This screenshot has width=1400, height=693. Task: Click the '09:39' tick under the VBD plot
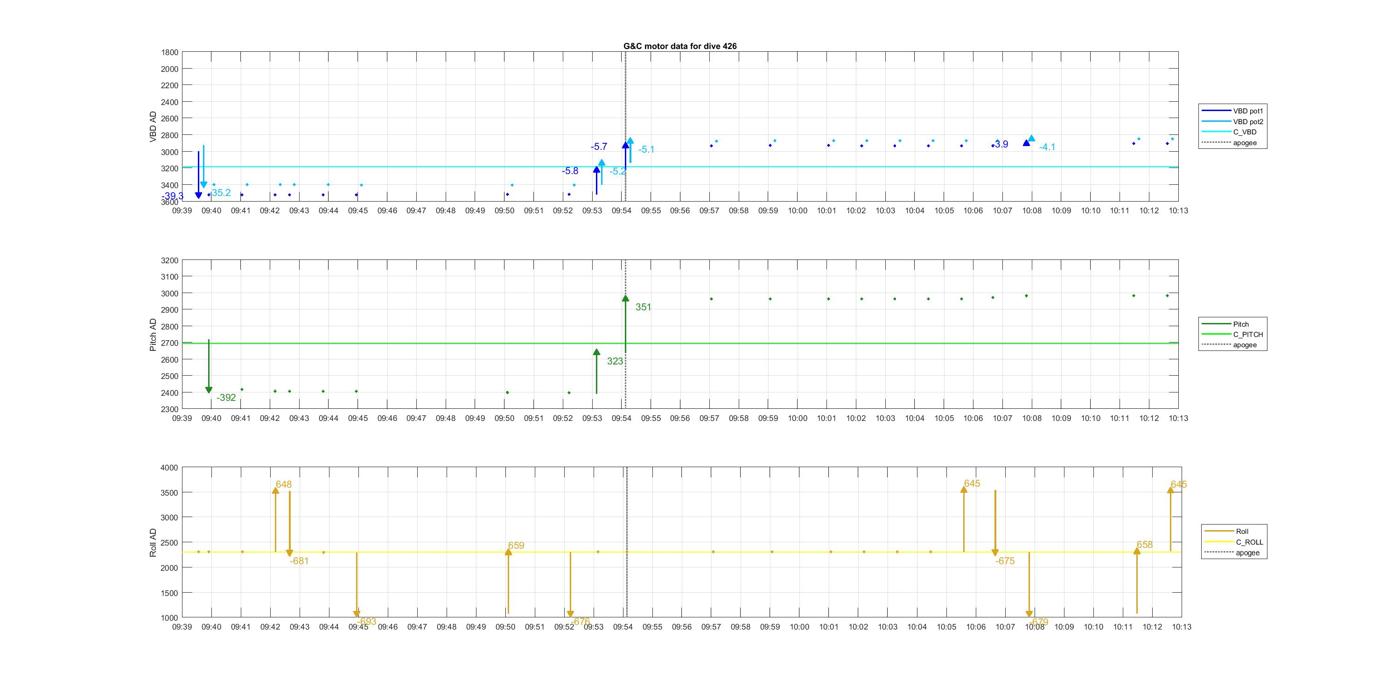tap(182, 211)
